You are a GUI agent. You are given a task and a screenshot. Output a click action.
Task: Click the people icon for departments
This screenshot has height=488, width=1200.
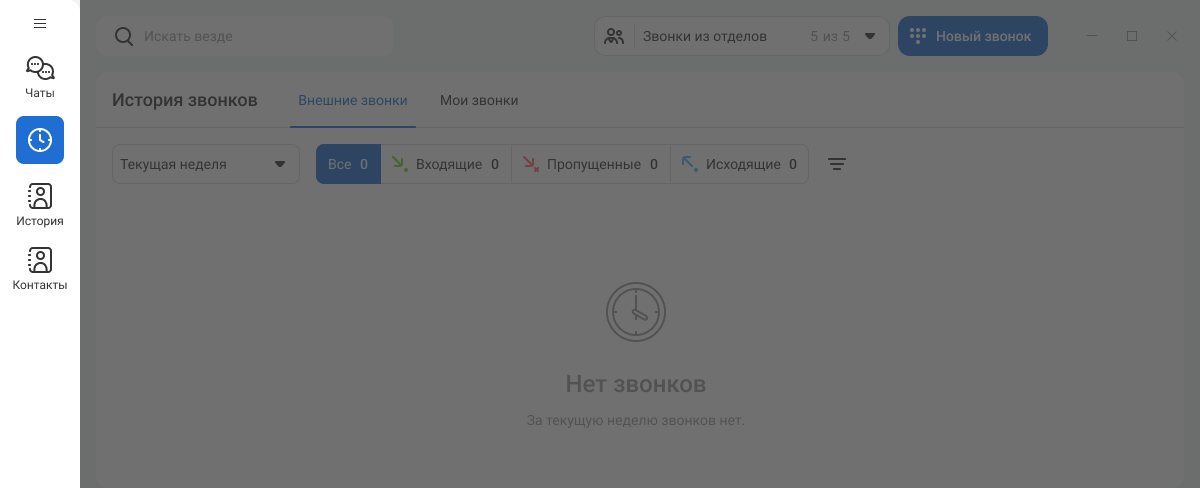[615, 36]
